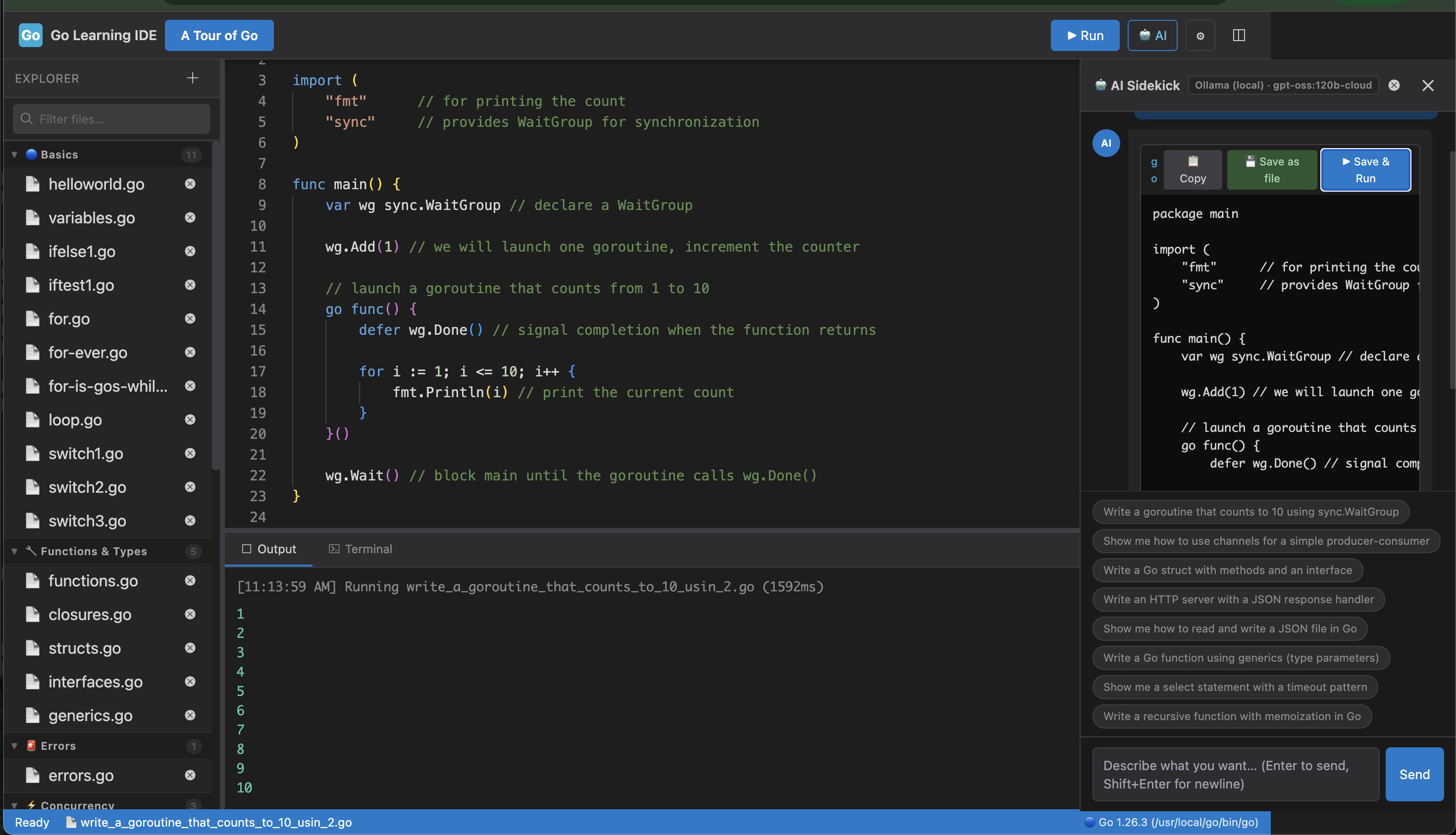This screenshot has height=835, width=1456.
Task: Click the Go logo icon
Action: point(30,35)
